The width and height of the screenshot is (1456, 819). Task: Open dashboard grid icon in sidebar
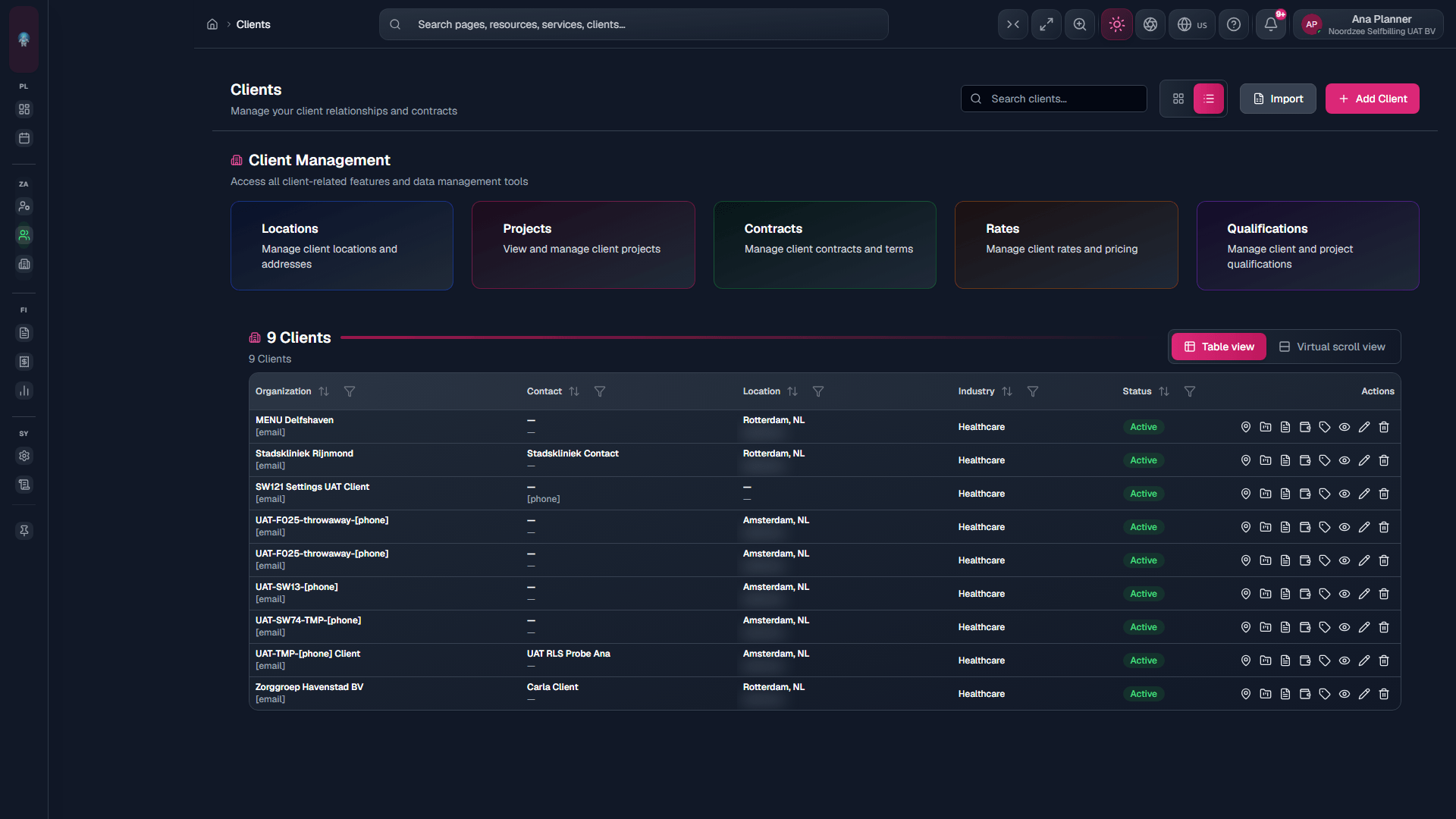(24, 109)
